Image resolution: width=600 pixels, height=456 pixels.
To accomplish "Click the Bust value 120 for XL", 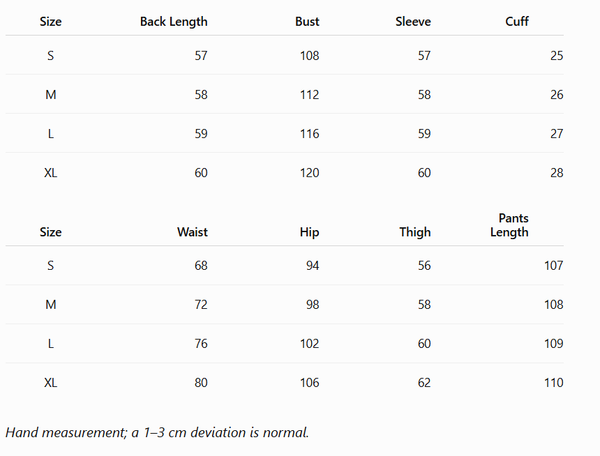I will click(x=310, y=173).
